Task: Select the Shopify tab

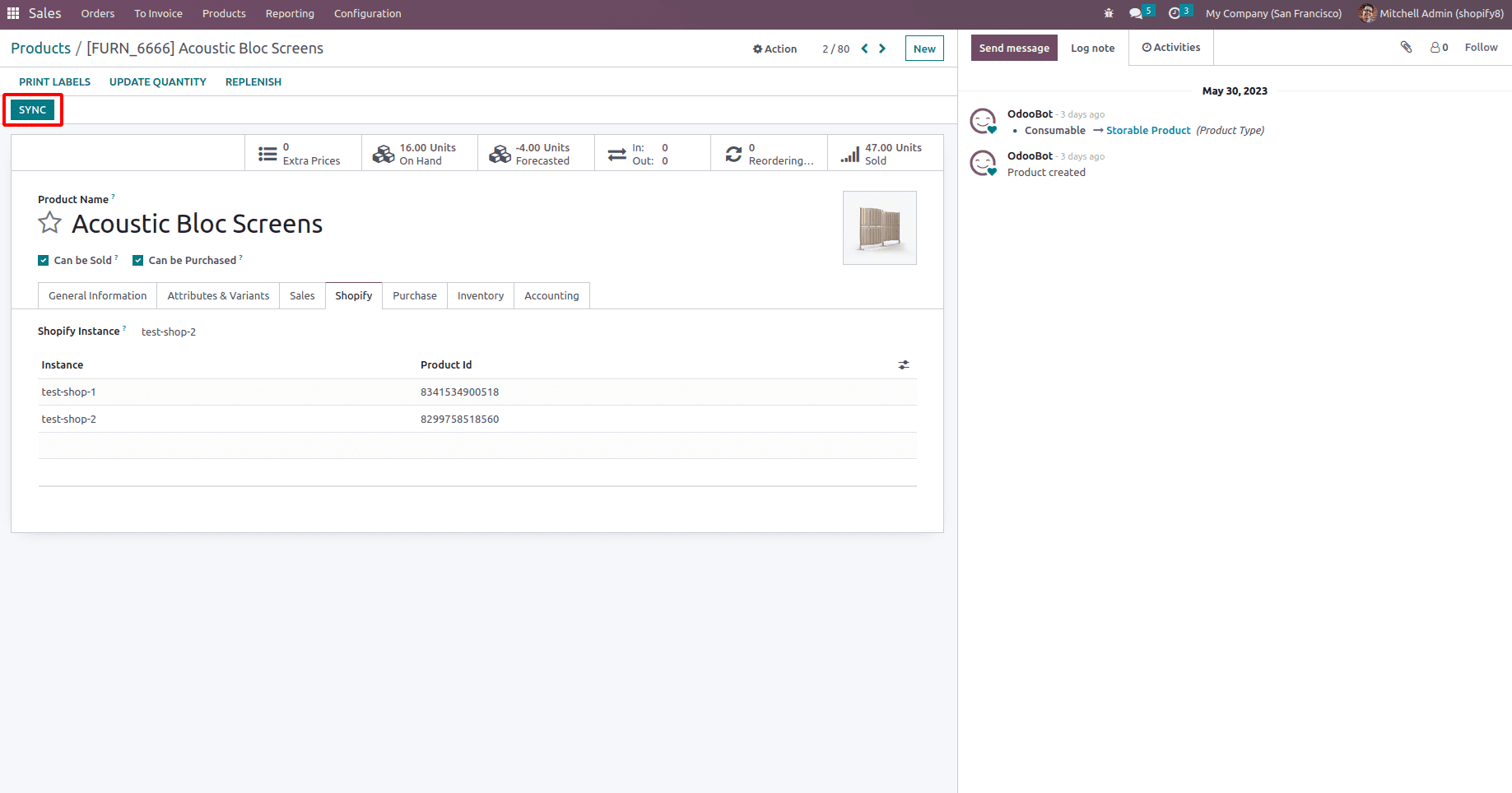Action: pyautogui.click(x=354, y=295)
